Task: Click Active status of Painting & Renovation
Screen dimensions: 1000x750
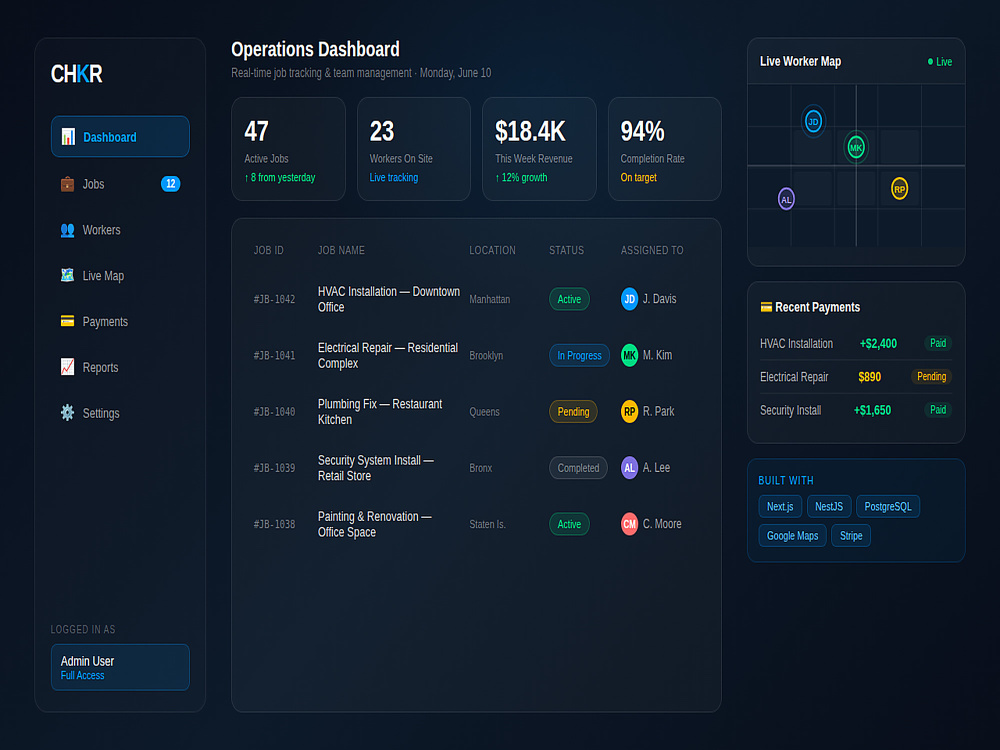Action: 569,524
